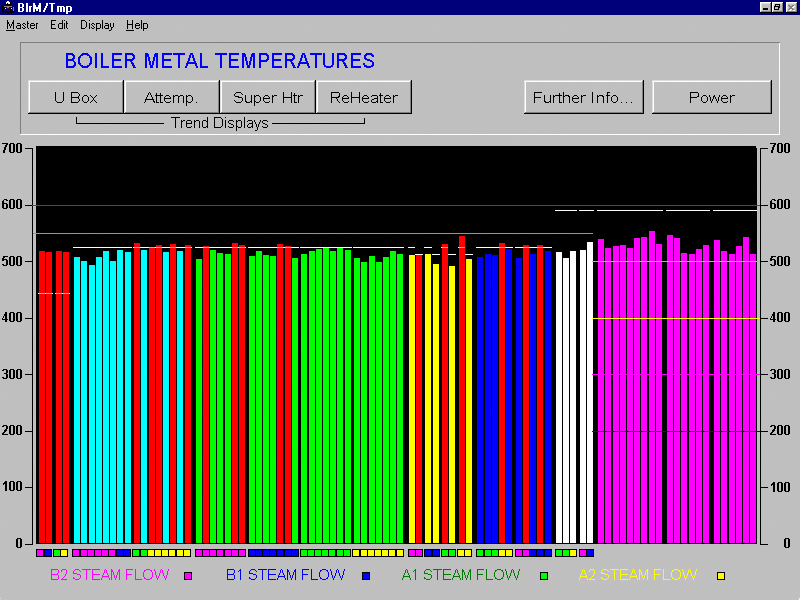This screenshot has width=800, height=600.
Task: Open the BlrM/Tmp window system menu icon
Action: coord(8,7)
